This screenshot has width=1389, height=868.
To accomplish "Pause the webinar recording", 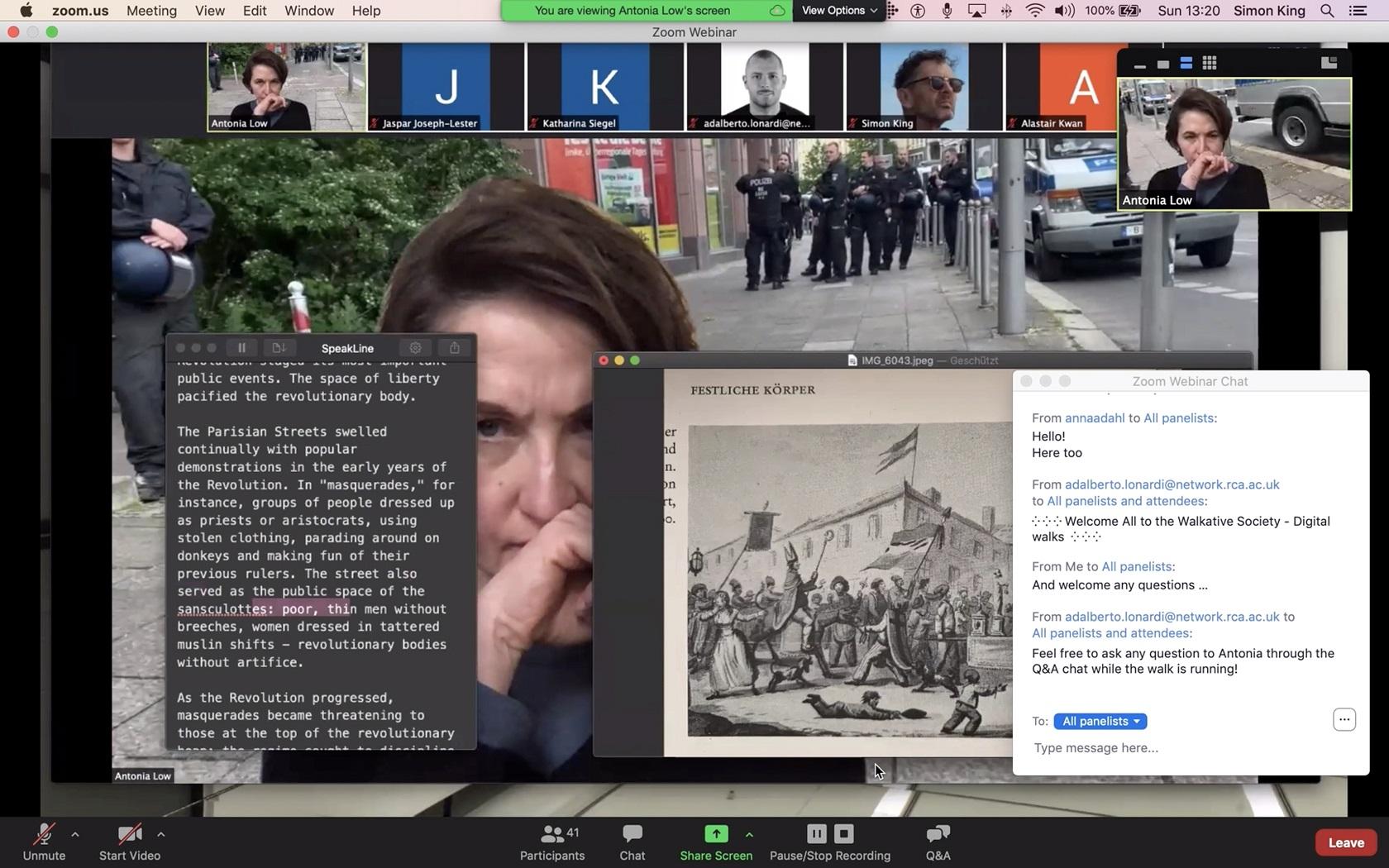I will [x=816, y=833].
